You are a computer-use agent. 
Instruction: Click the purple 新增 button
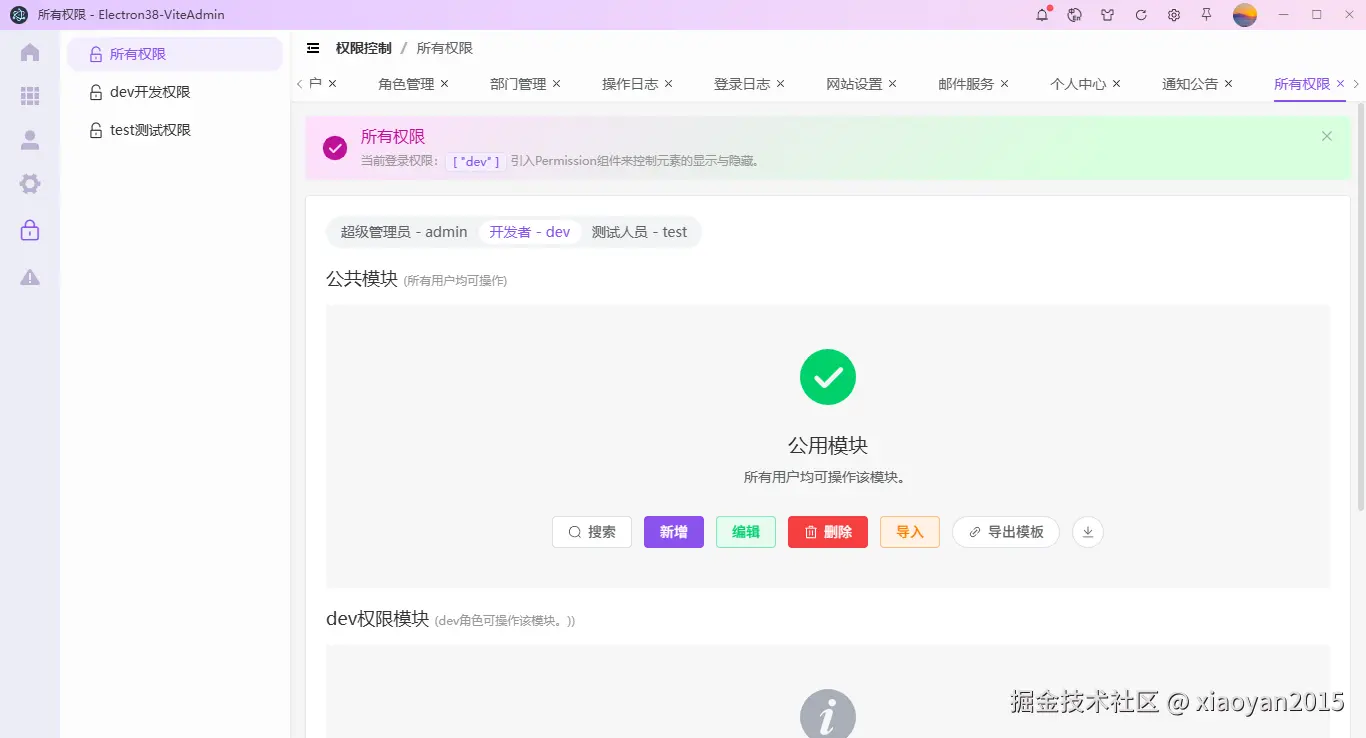coord(673,532)
